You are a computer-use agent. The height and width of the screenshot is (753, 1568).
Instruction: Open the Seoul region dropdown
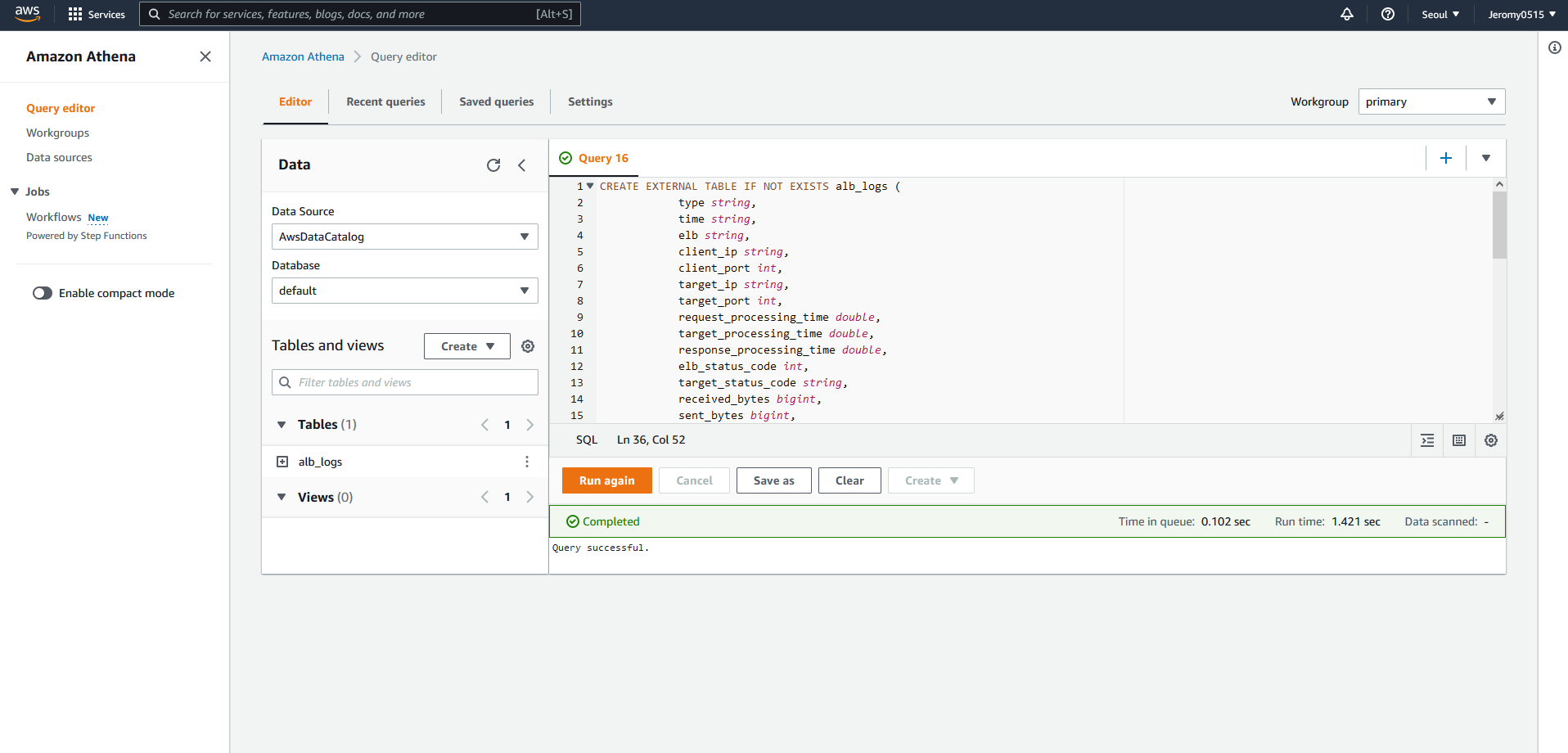(1440, 14)
